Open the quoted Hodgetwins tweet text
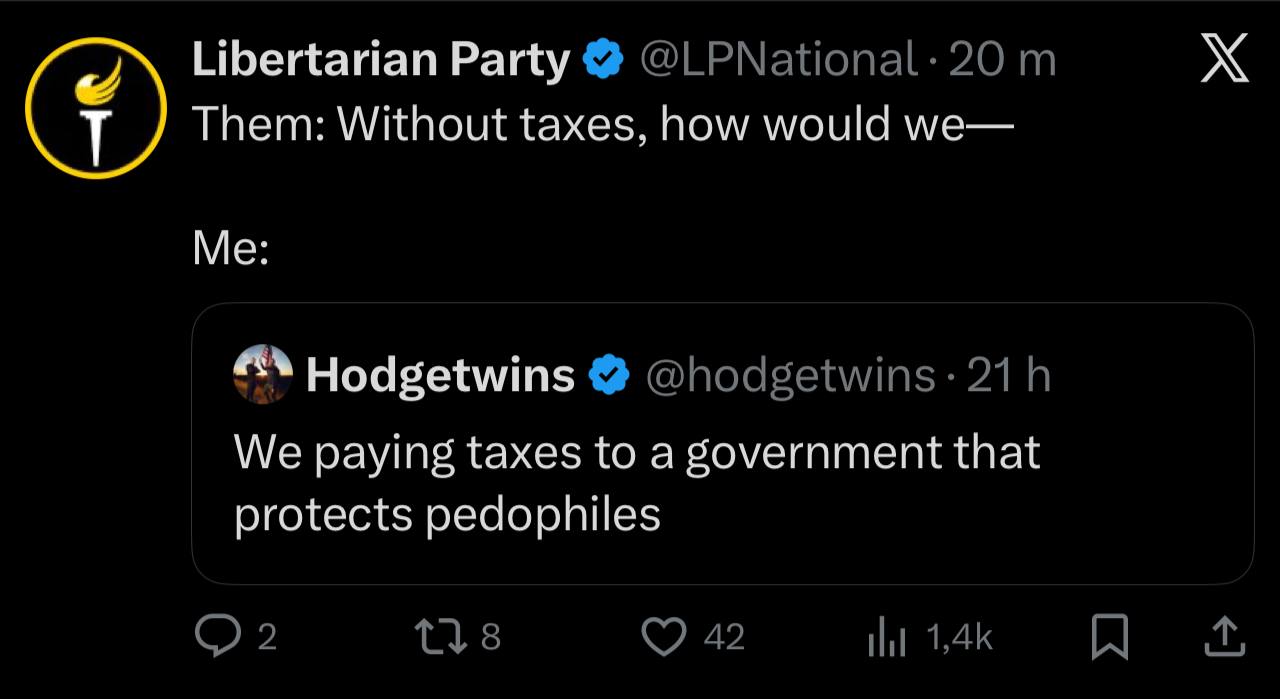Image resolution: width=1280 pixels, height=699 pixels. (x=637, y=483)
